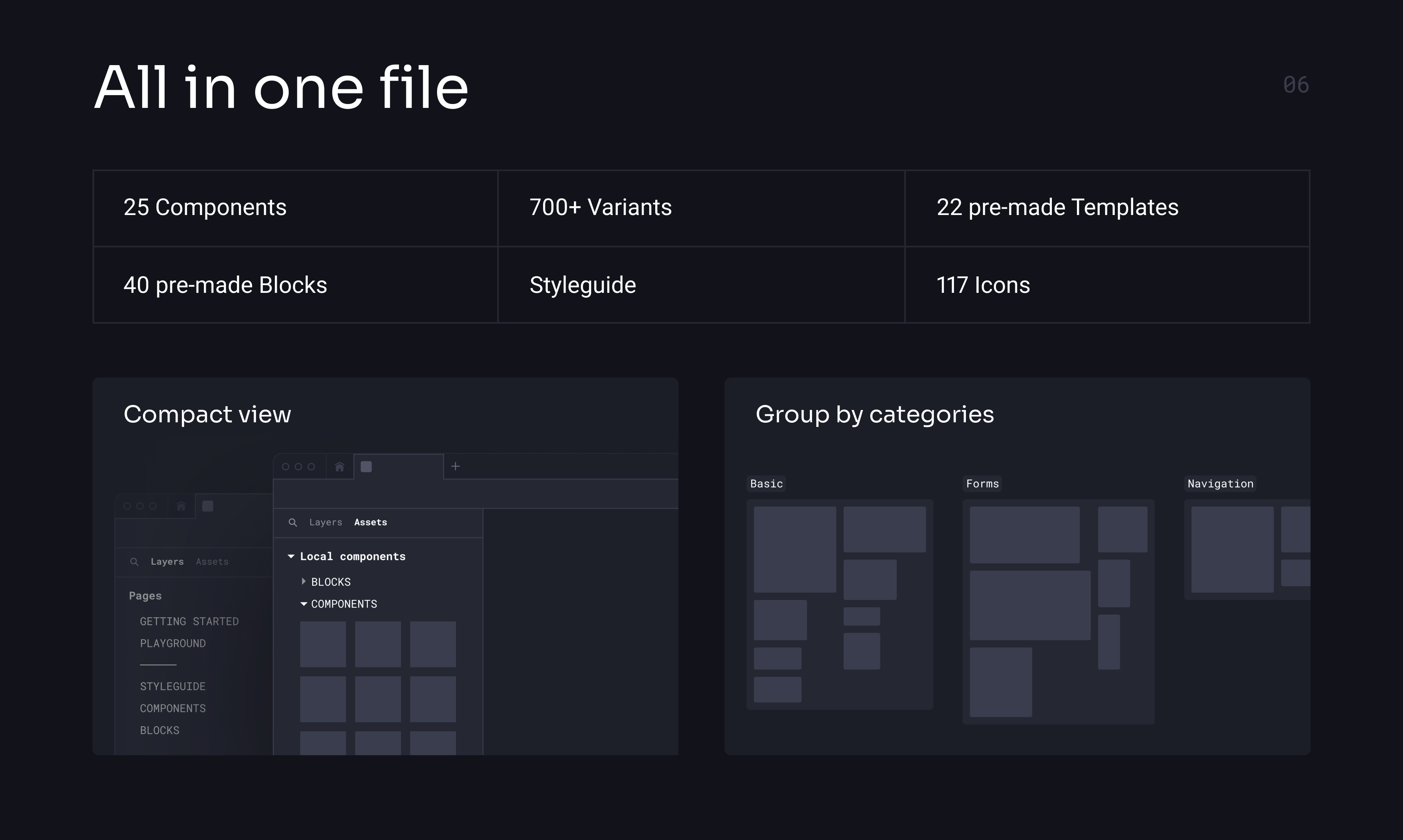Switch to the Assets tab in the front window
The width and height of the screenshot is (1403, 840).
tap(371, 522)
